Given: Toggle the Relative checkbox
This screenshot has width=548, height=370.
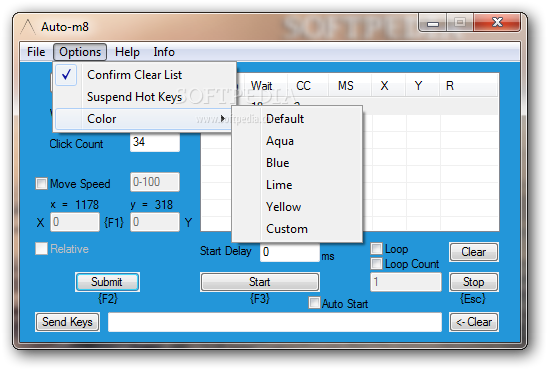Looking at the screenshot, I should [x=41, y=249].
